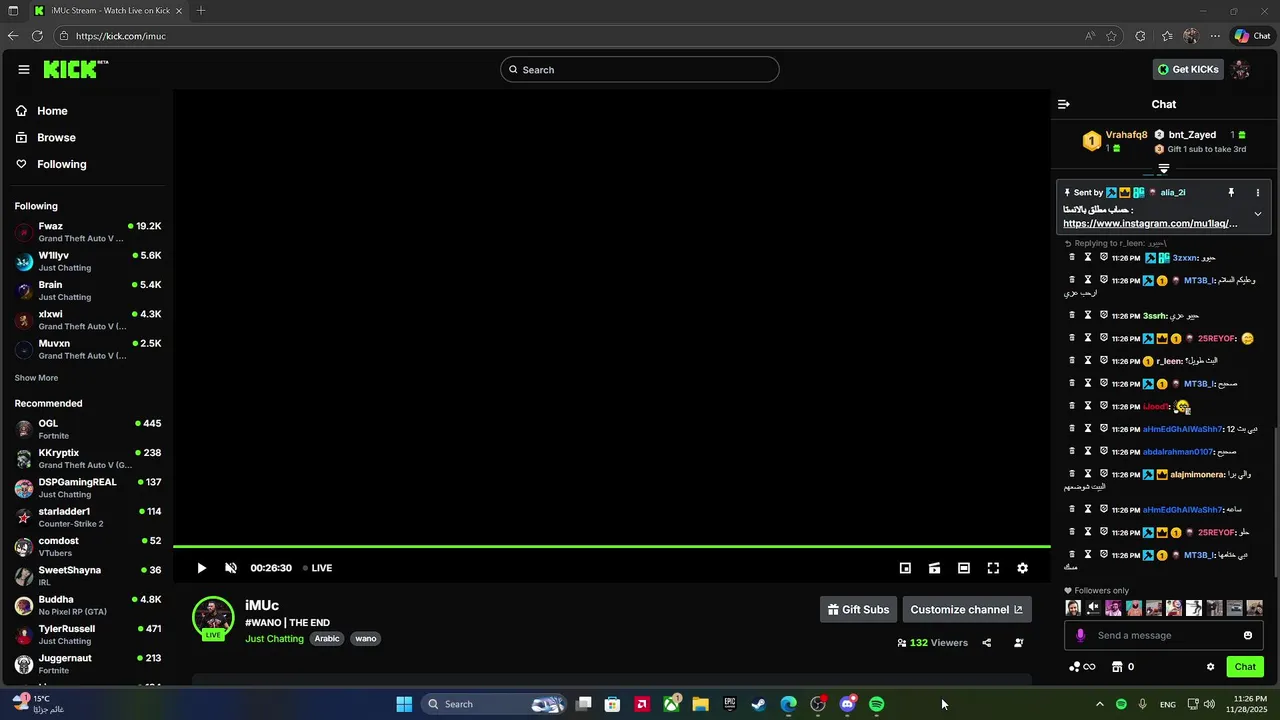Ban alajmimonera from chat
Image resolution: width=1280 pixels, height=720 pixels.
1104,475
